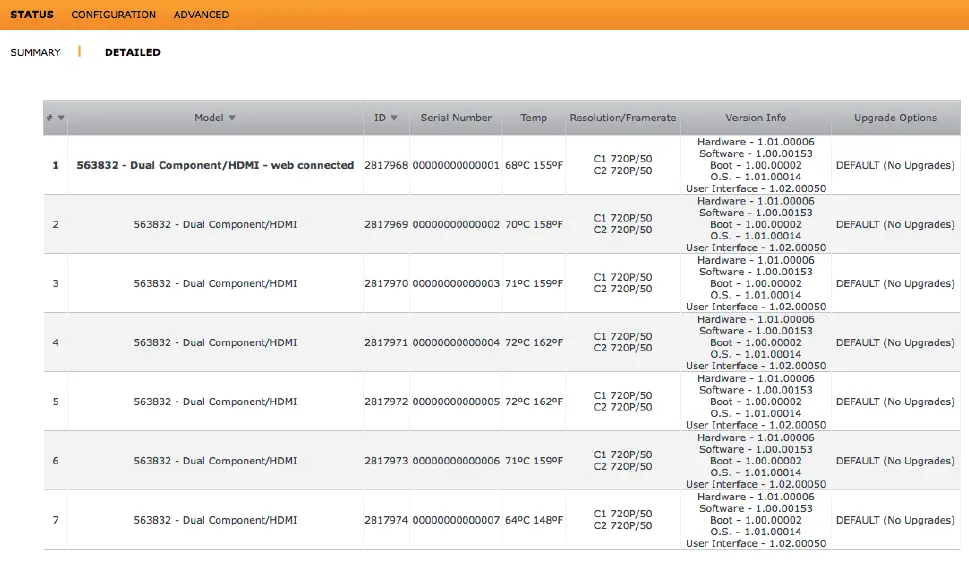Click the model name in row 4
Image resolution: width=969 pixels, height=565 pixels.
pos(215,342)
